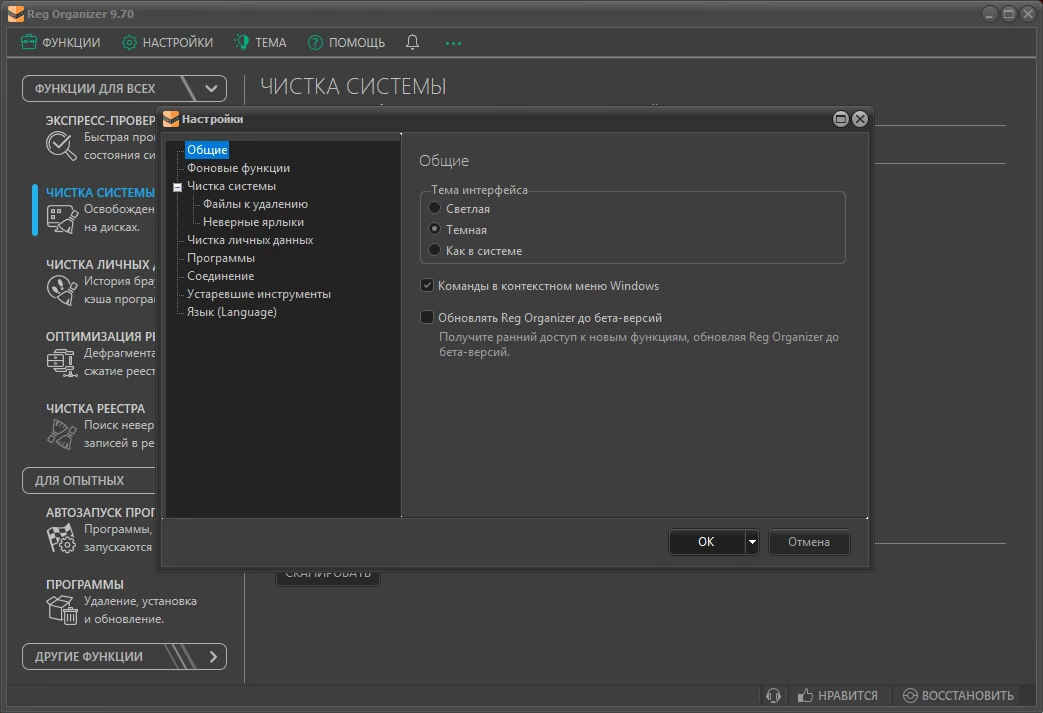
Task: Open ЧИСТКА СИСТЕМЫ in the sidebar
Action: click(x=100, y=192)
